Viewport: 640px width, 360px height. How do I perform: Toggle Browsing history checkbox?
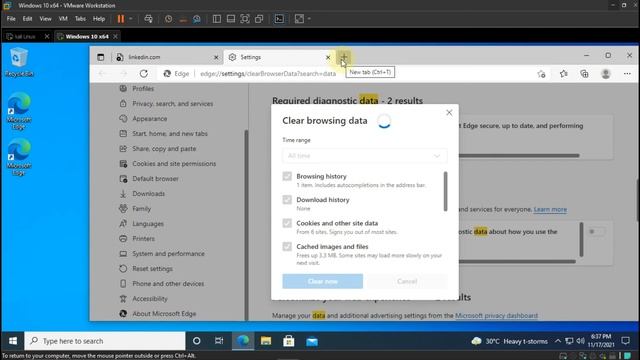click(287, 176)
